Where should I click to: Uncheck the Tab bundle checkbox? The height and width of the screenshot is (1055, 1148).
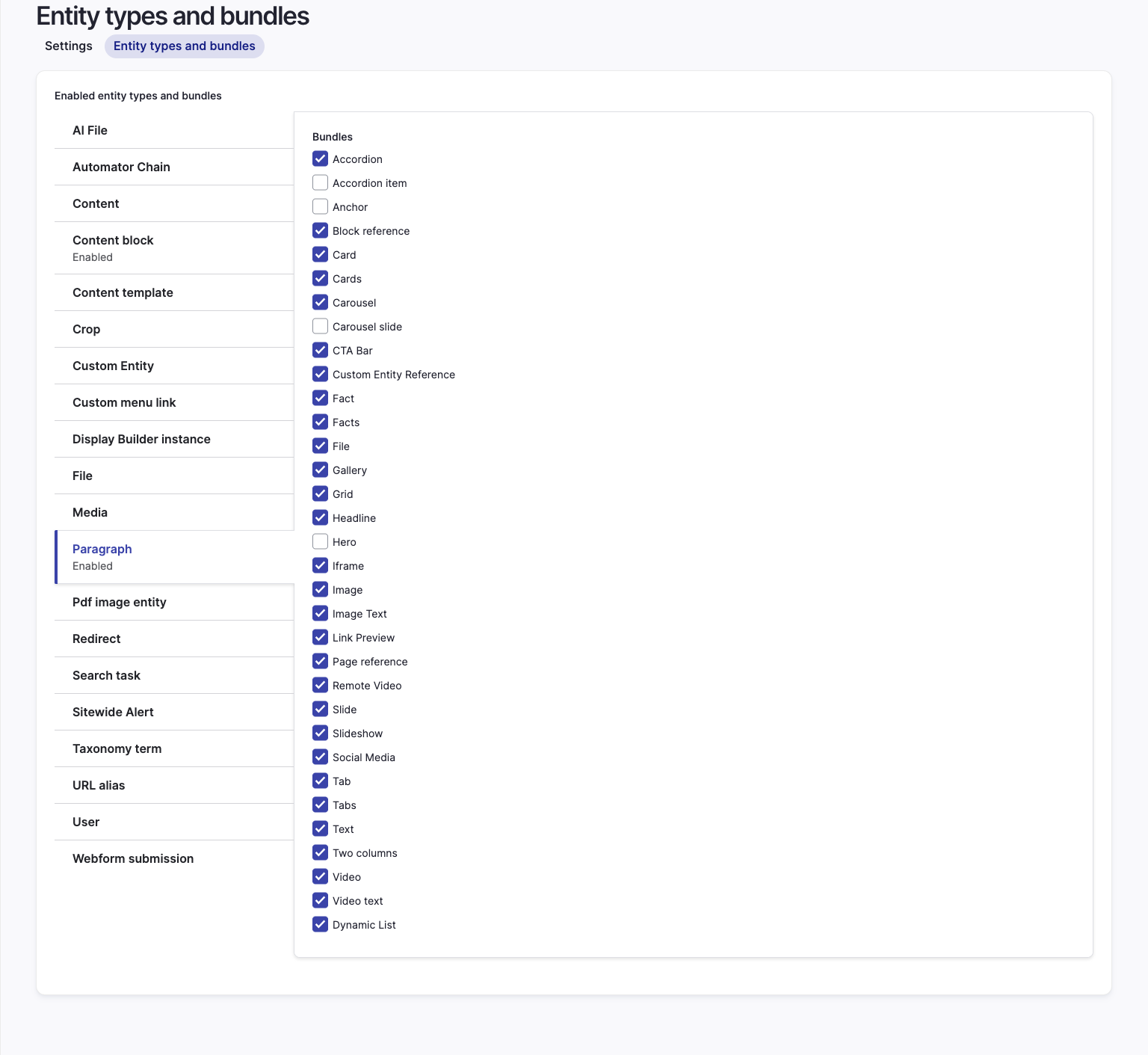click(x=320, y=781)
